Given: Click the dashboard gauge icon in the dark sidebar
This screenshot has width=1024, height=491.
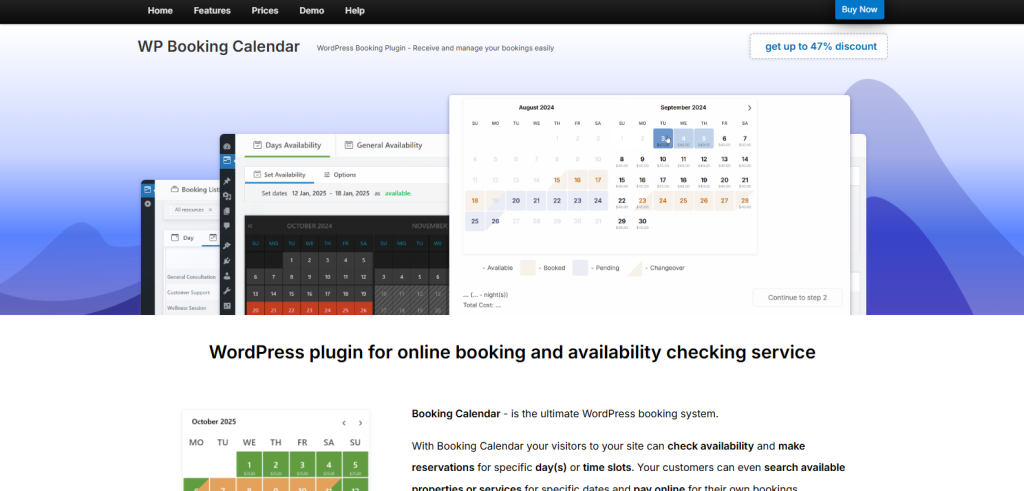Looking at the screenshot, I should click(227, 146).
